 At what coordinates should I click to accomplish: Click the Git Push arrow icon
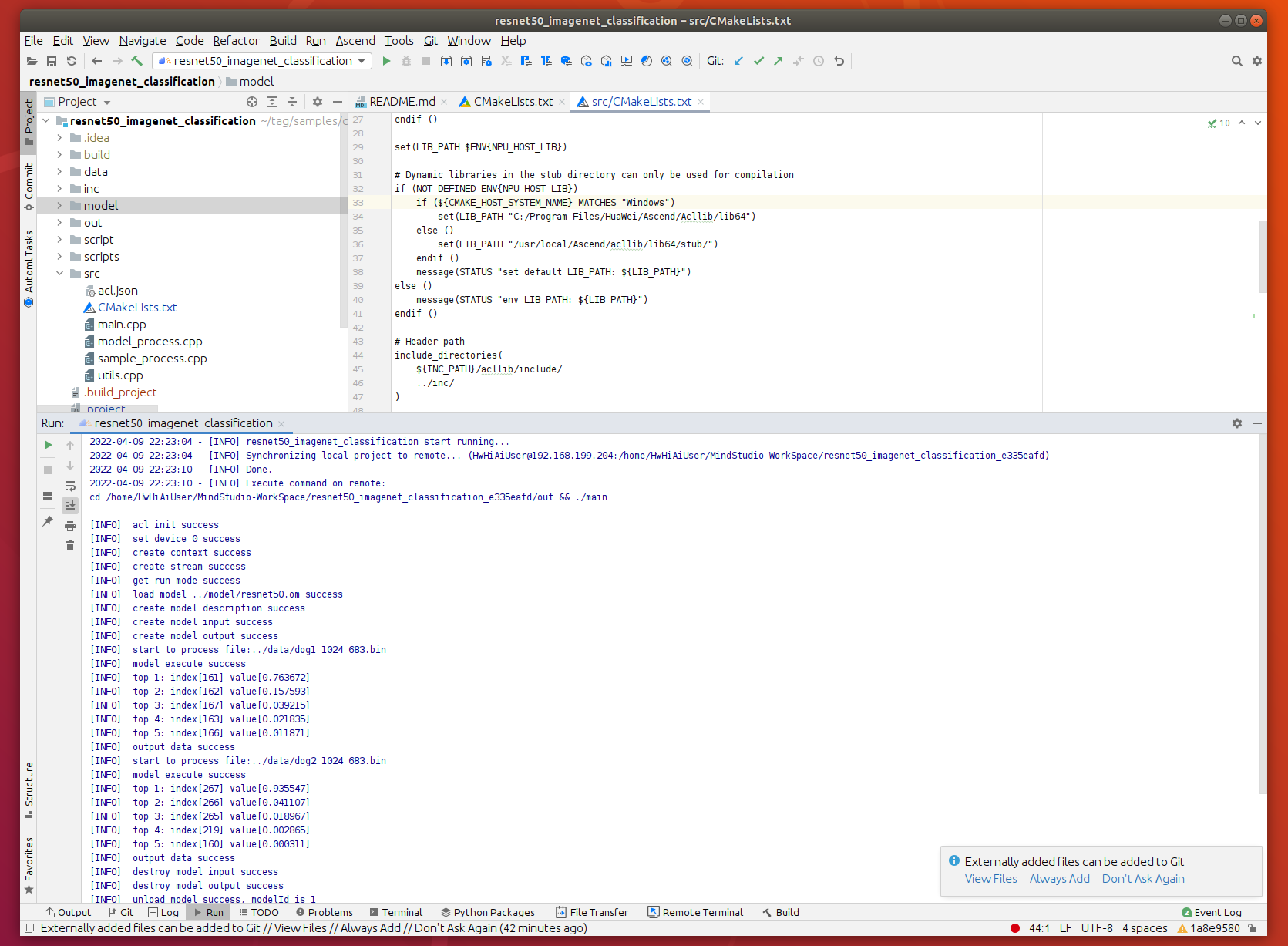pyautogui.click(x=779, y=61)
